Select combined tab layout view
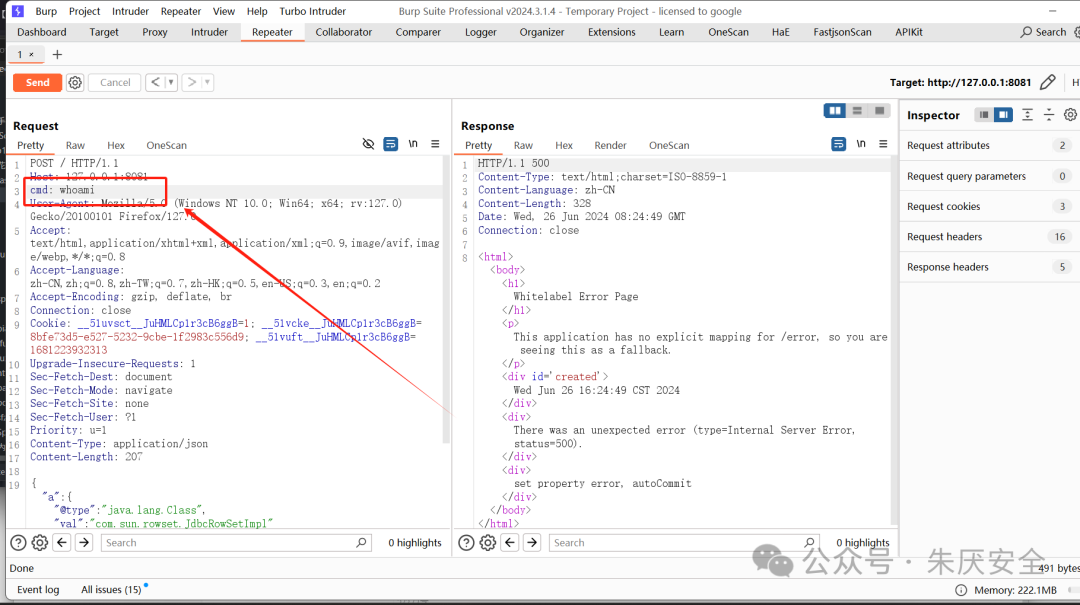This screenshot has height=605, width=1080. click(x=880, y=111)
